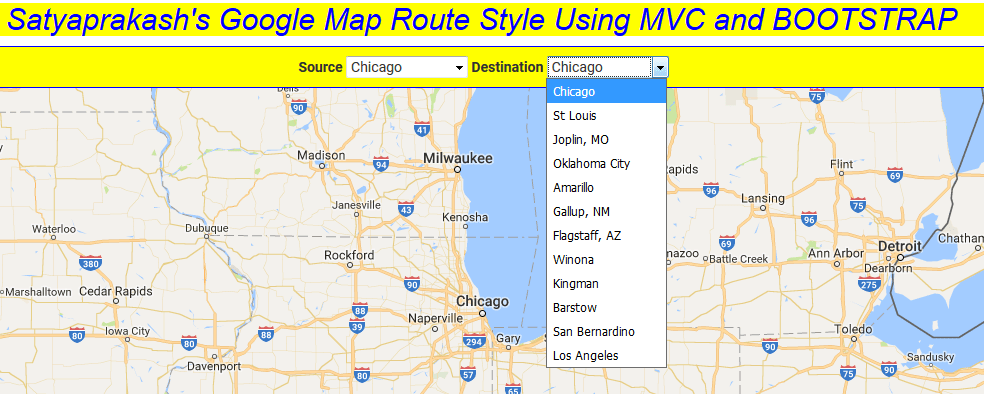Choose Oklahoma City as destination
The height and width of the screenshot is (394, 984).
(606, 164)
